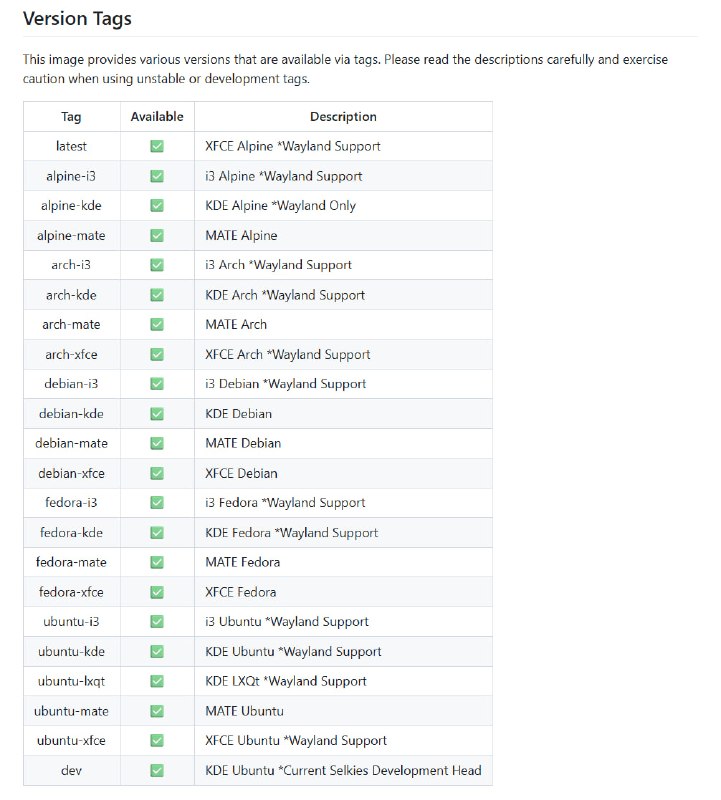Select the Tag column header
The width and height of the screenshot is (721, 800).
(71, 117)
